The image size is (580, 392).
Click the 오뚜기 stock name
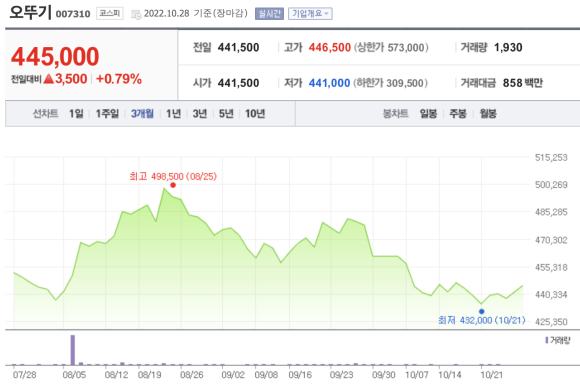point(30,13)
